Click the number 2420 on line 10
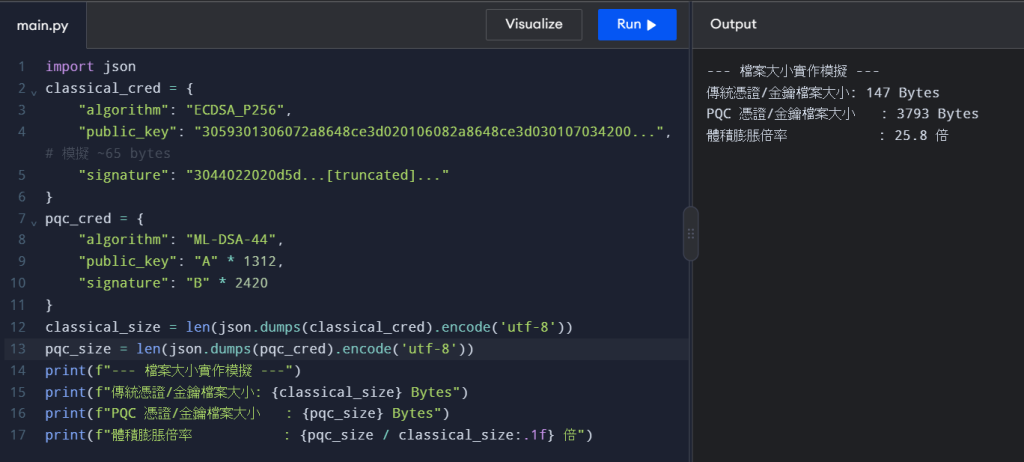The image size is (1024, 462). 252,283
